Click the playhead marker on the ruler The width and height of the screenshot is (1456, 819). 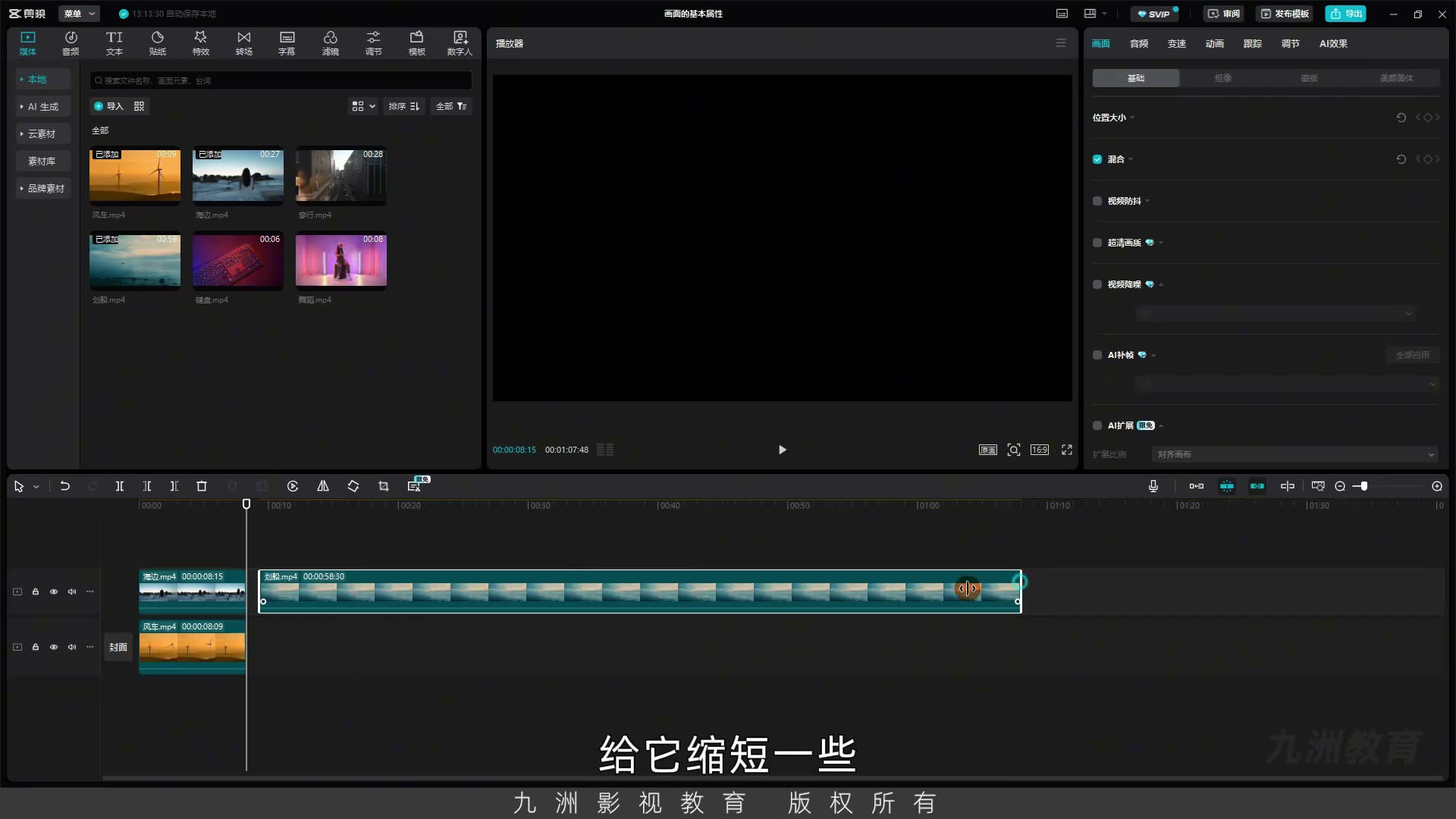pos(246,504)
